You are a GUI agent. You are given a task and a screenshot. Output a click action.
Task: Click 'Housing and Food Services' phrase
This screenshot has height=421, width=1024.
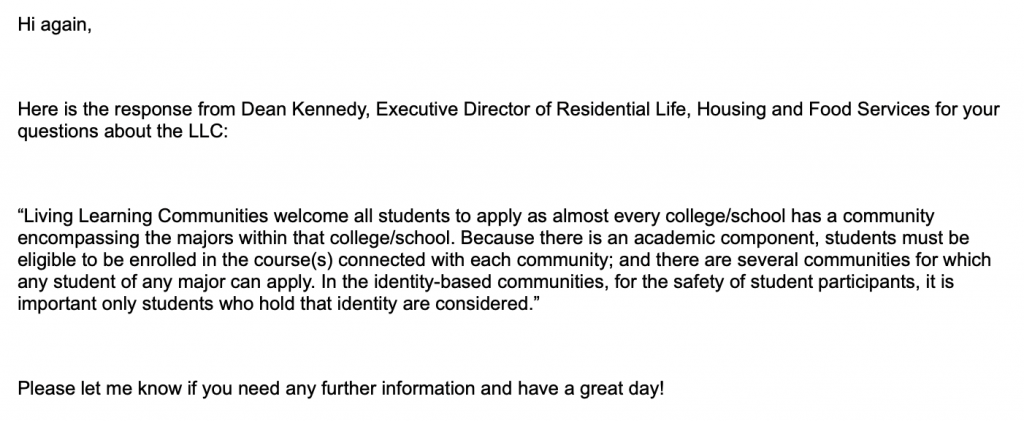click(813, 109)
